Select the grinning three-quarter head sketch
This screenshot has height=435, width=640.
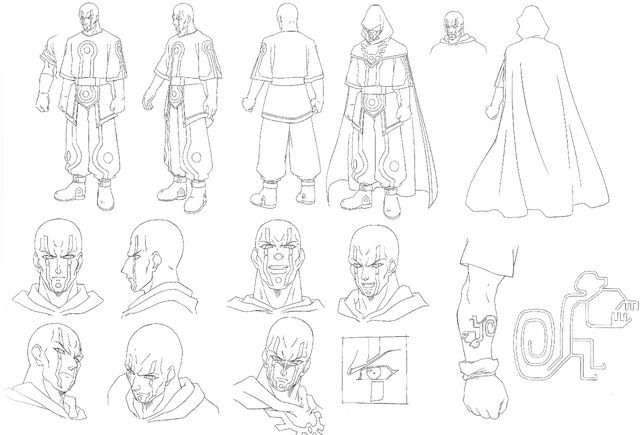pos(382,271)
